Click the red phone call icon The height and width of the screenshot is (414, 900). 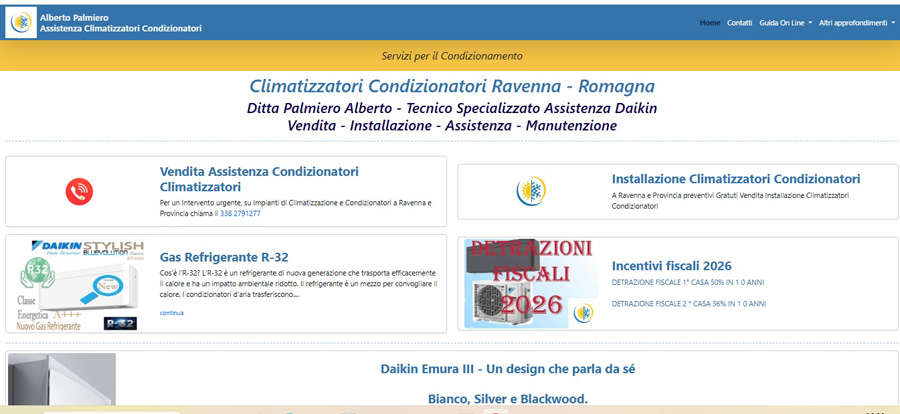pos(79,192)
